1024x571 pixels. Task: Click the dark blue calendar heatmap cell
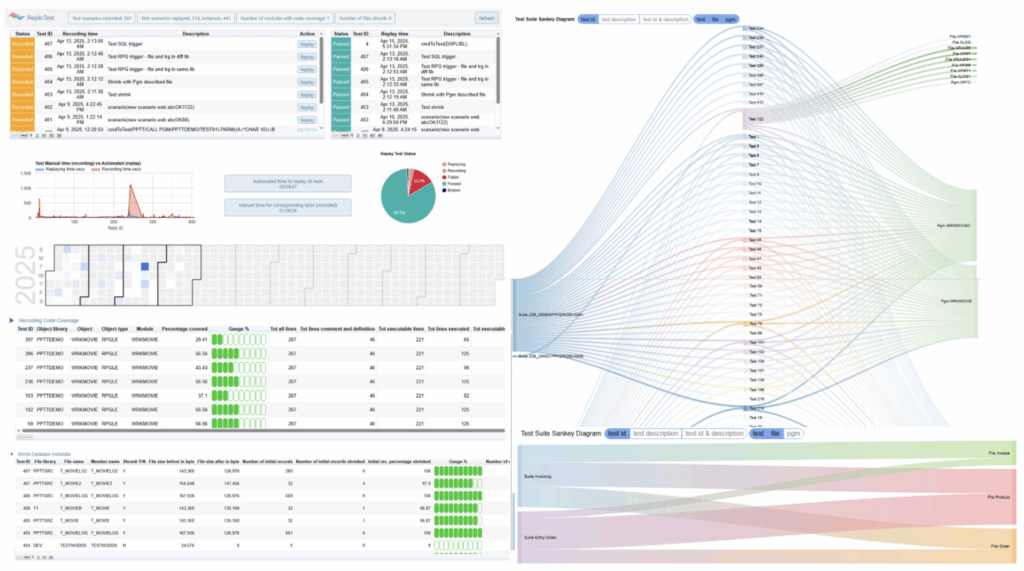[x=144, y=266]
